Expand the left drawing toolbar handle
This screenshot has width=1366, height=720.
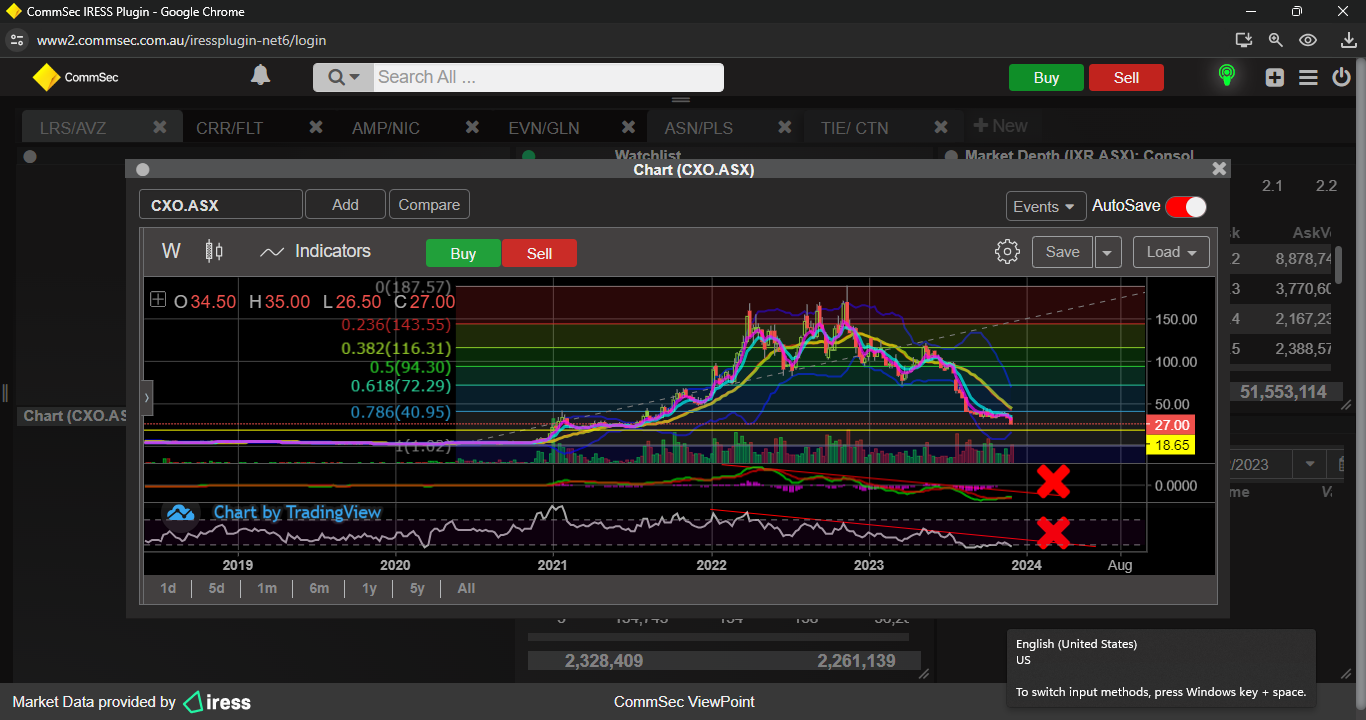coord(148,397)
